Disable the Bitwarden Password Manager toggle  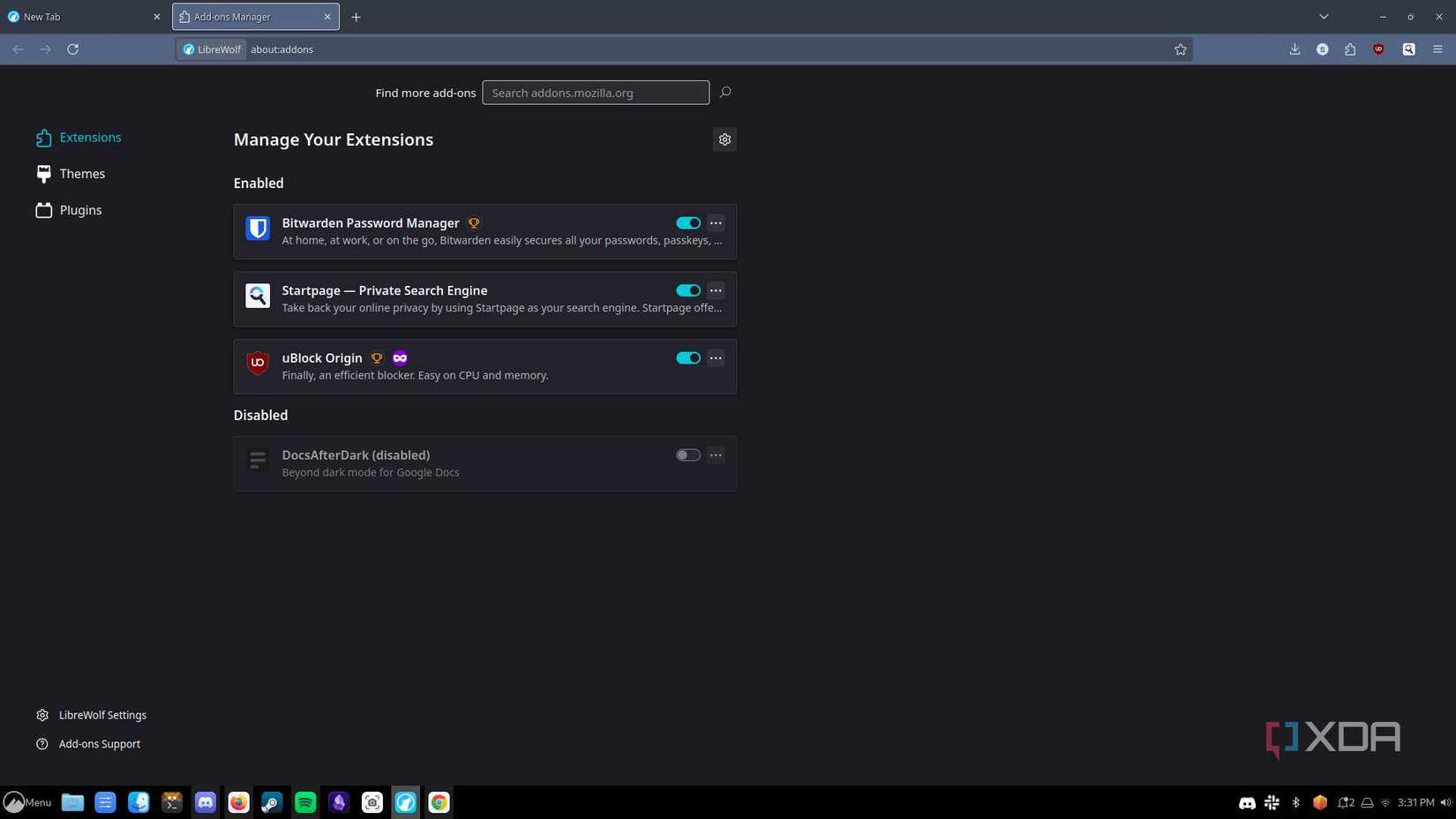tap(688, 223)
